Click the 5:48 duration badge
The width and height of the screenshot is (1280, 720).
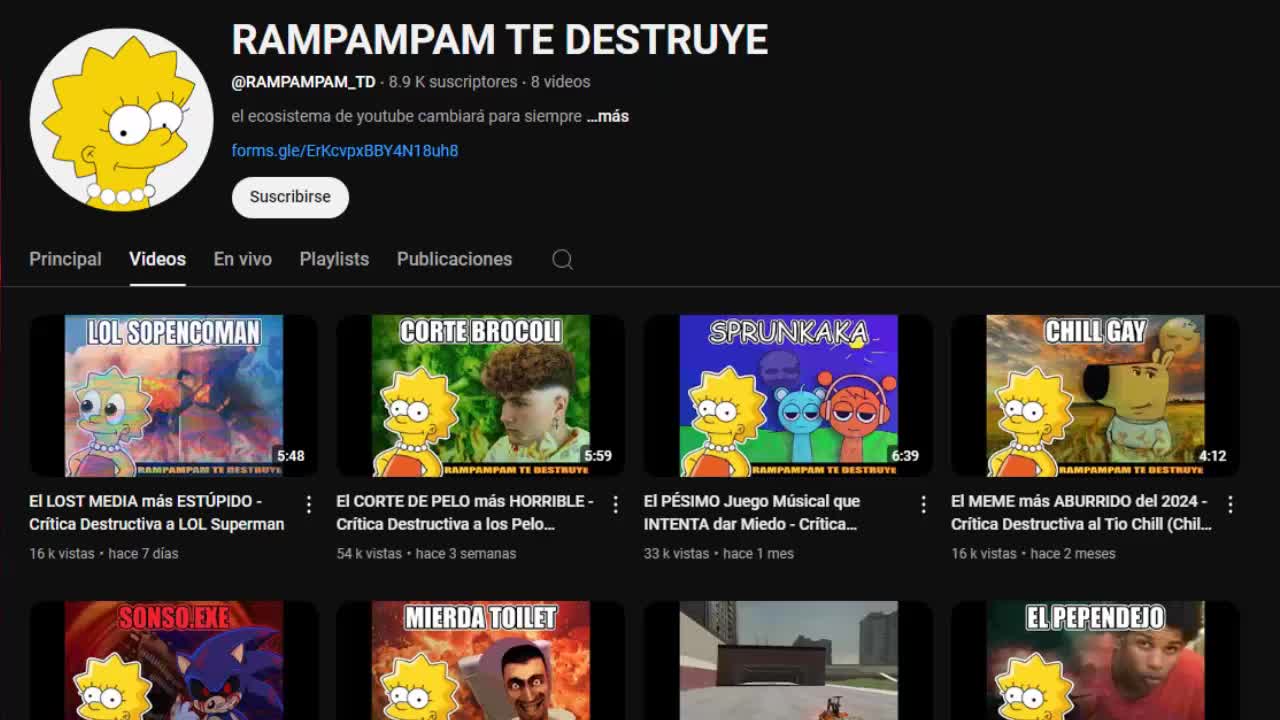[291, 456]
